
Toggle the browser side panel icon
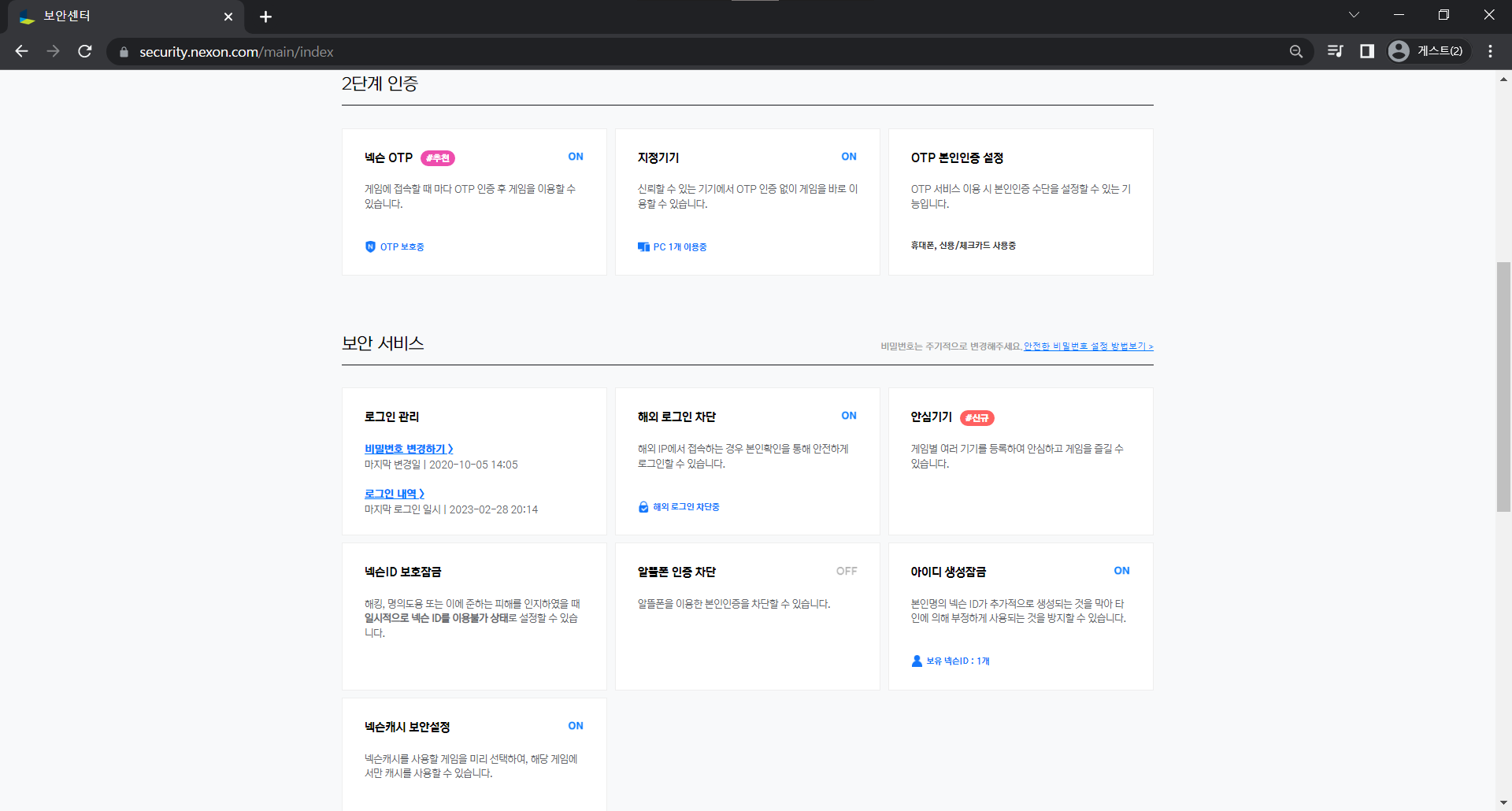pyautogui.click(x=1367, y=51)
